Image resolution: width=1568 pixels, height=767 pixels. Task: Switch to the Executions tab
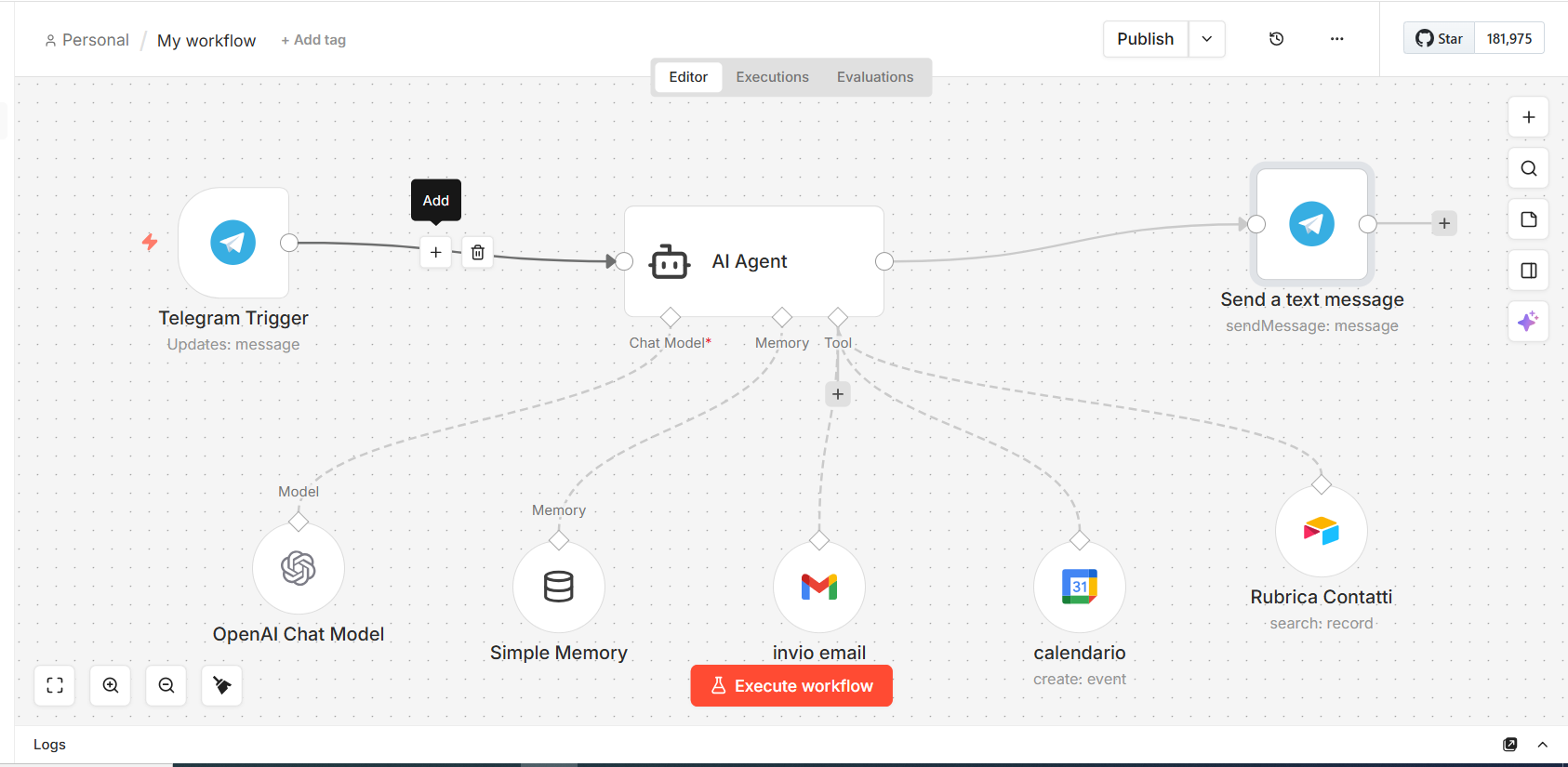[x=773, y=77]
